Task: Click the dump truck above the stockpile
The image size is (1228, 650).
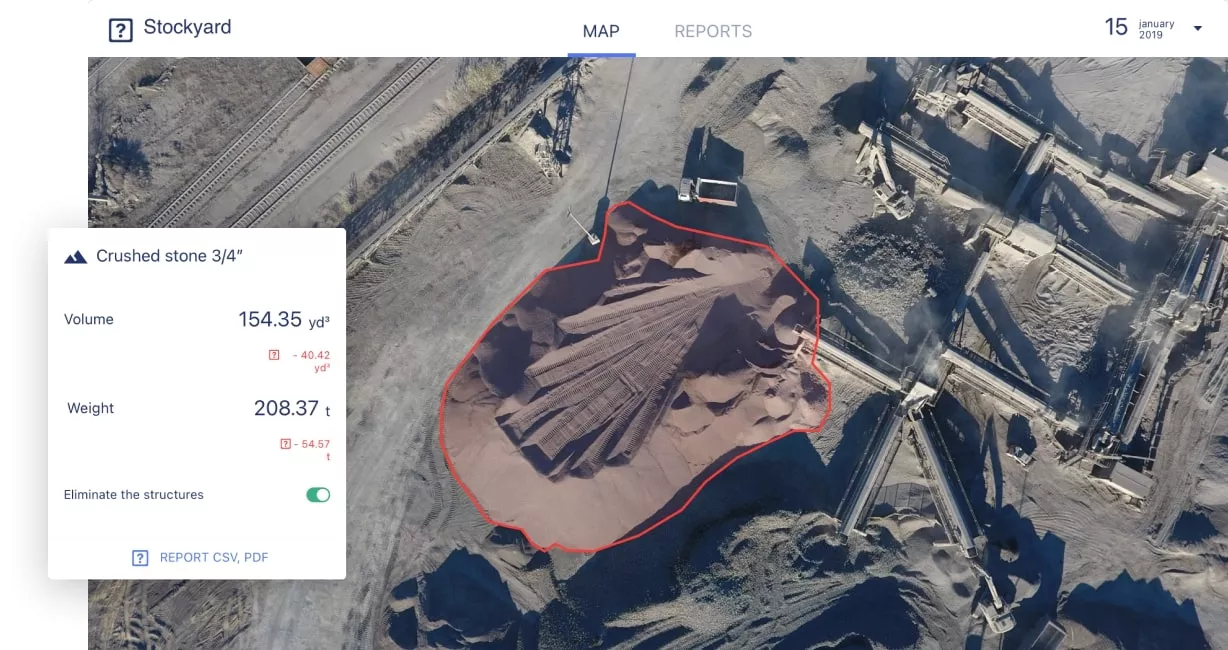Action: click(x=709, y=188)
